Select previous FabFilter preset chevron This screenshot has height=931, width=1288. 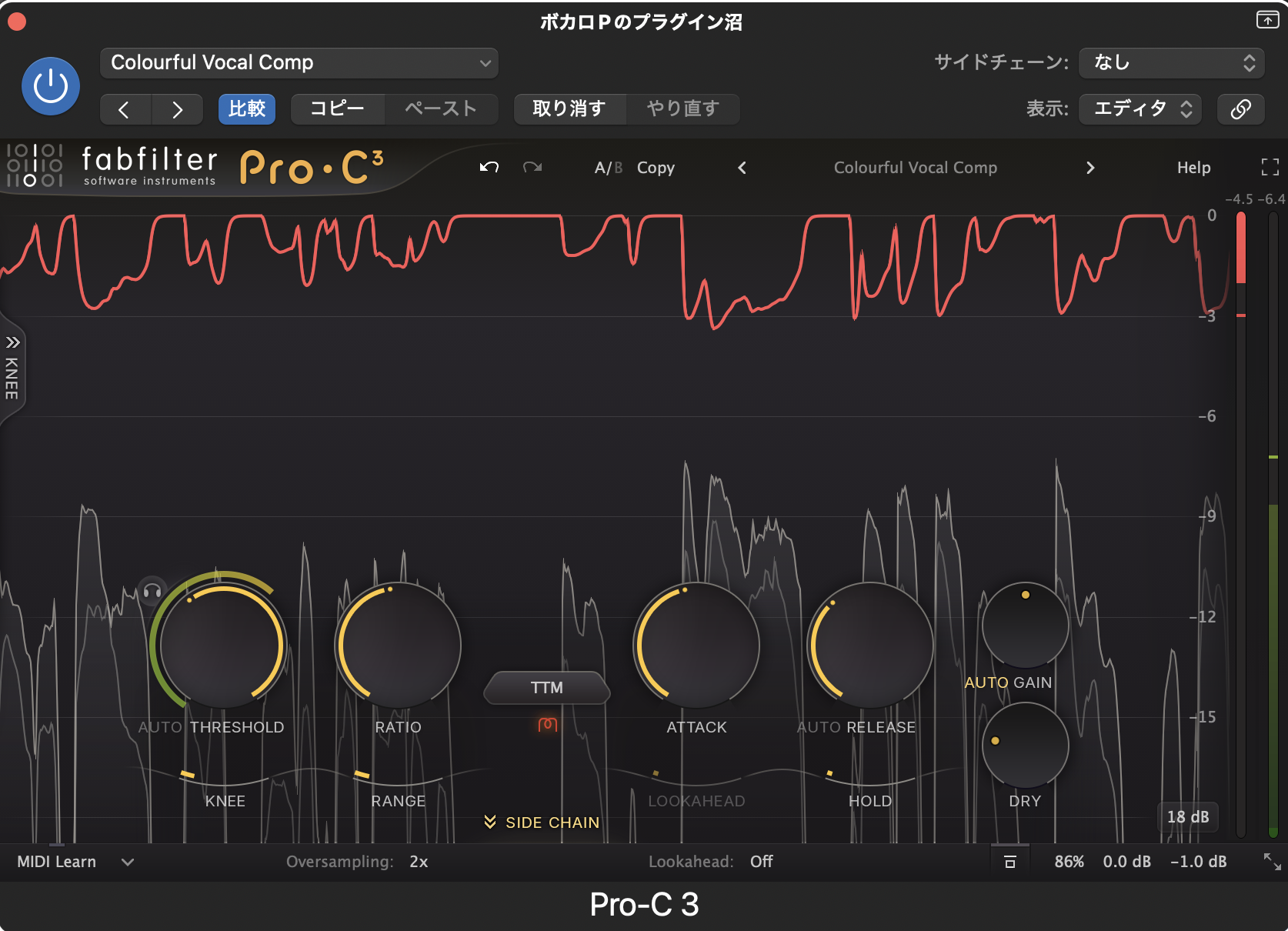(x=742, y=168)
